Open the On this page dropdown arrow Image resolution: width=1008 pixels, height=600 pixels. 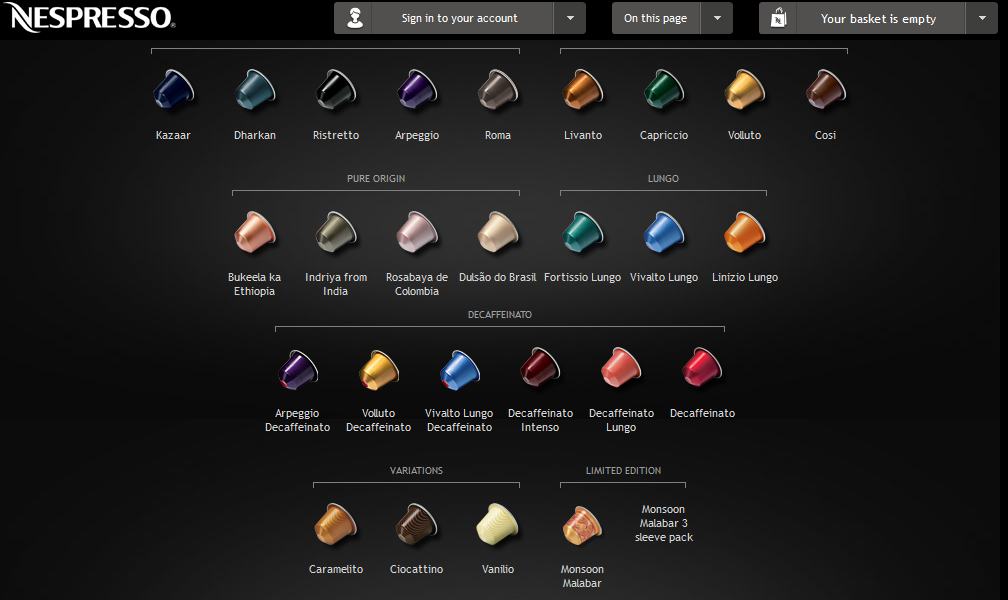point(717,18)
